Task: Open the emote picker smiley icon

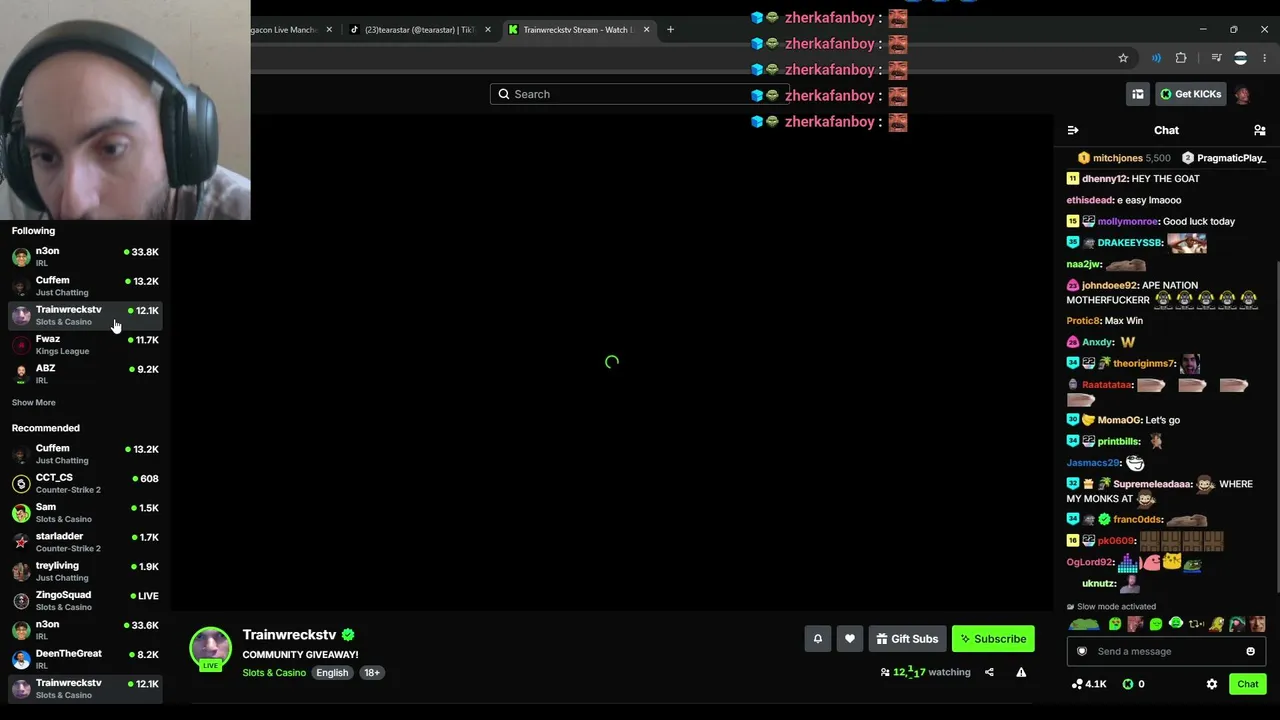Action: pyautogui.click(x=1250, y=651)
